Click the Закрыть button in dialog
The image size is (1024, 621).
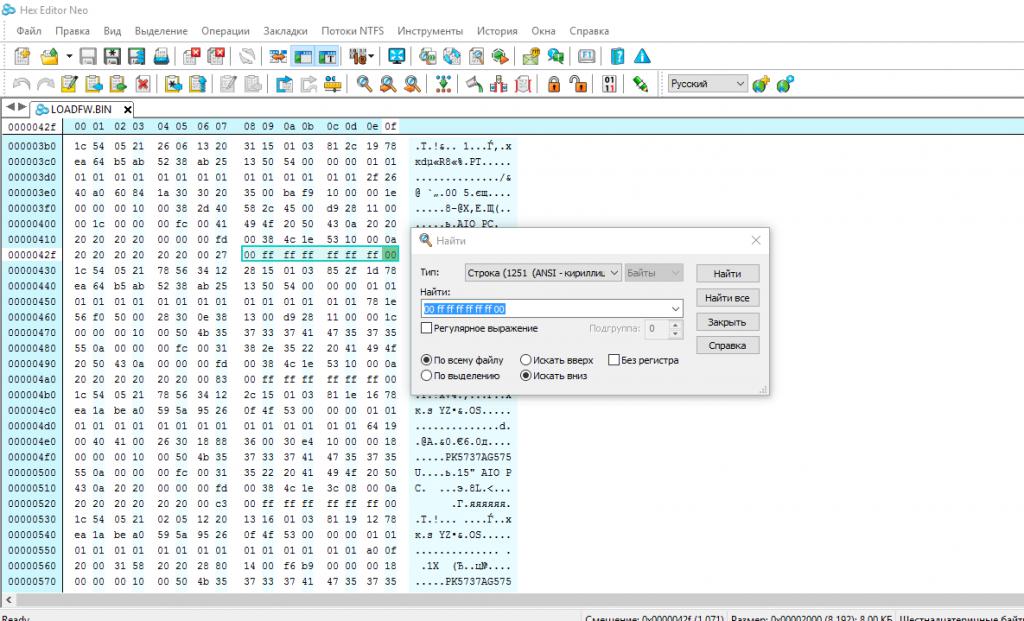(726, 322)
